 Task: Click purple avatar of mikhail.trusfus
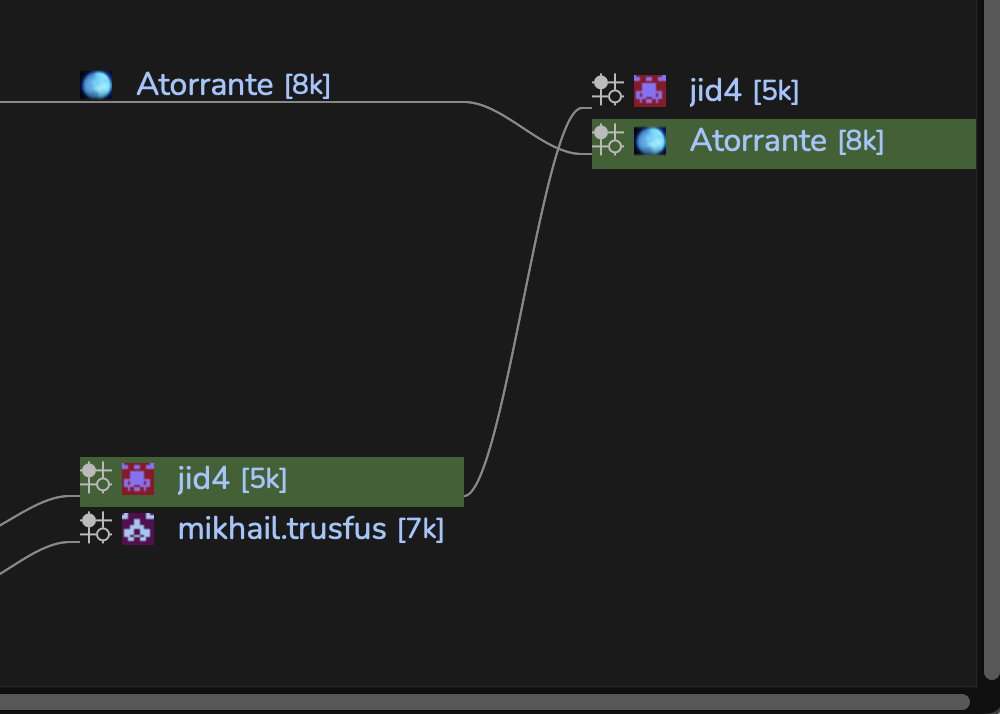tap(138, 528)
